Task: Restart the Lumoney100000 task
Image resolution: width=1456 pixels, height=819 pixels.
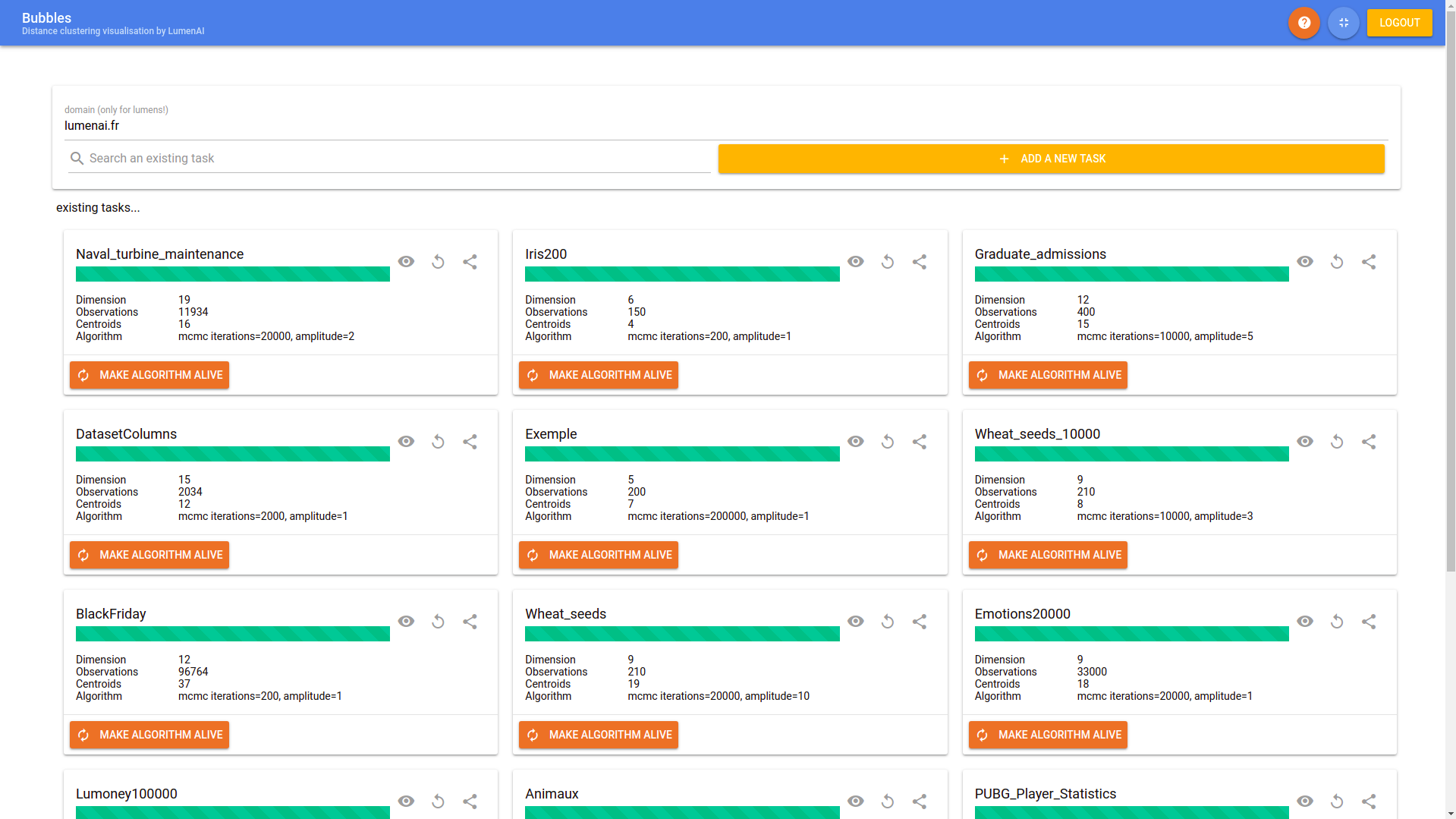Action: 438,802
